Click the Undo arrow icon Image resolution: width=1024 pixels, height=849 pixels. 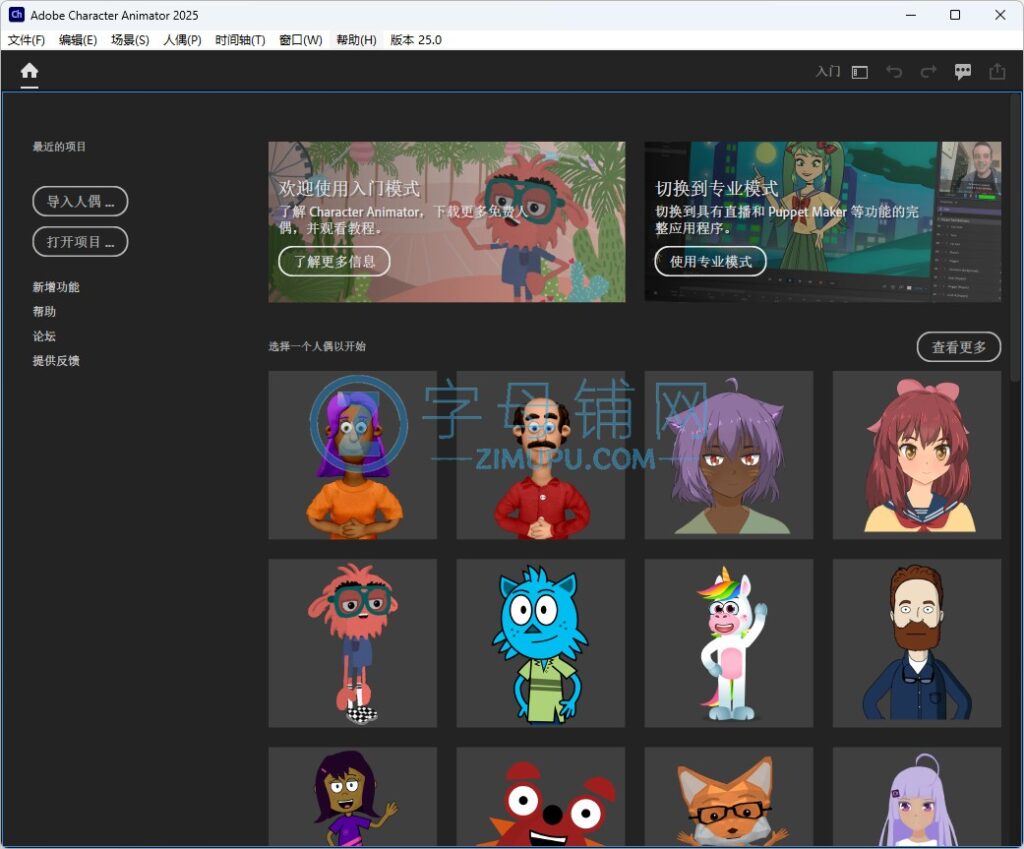894,71
